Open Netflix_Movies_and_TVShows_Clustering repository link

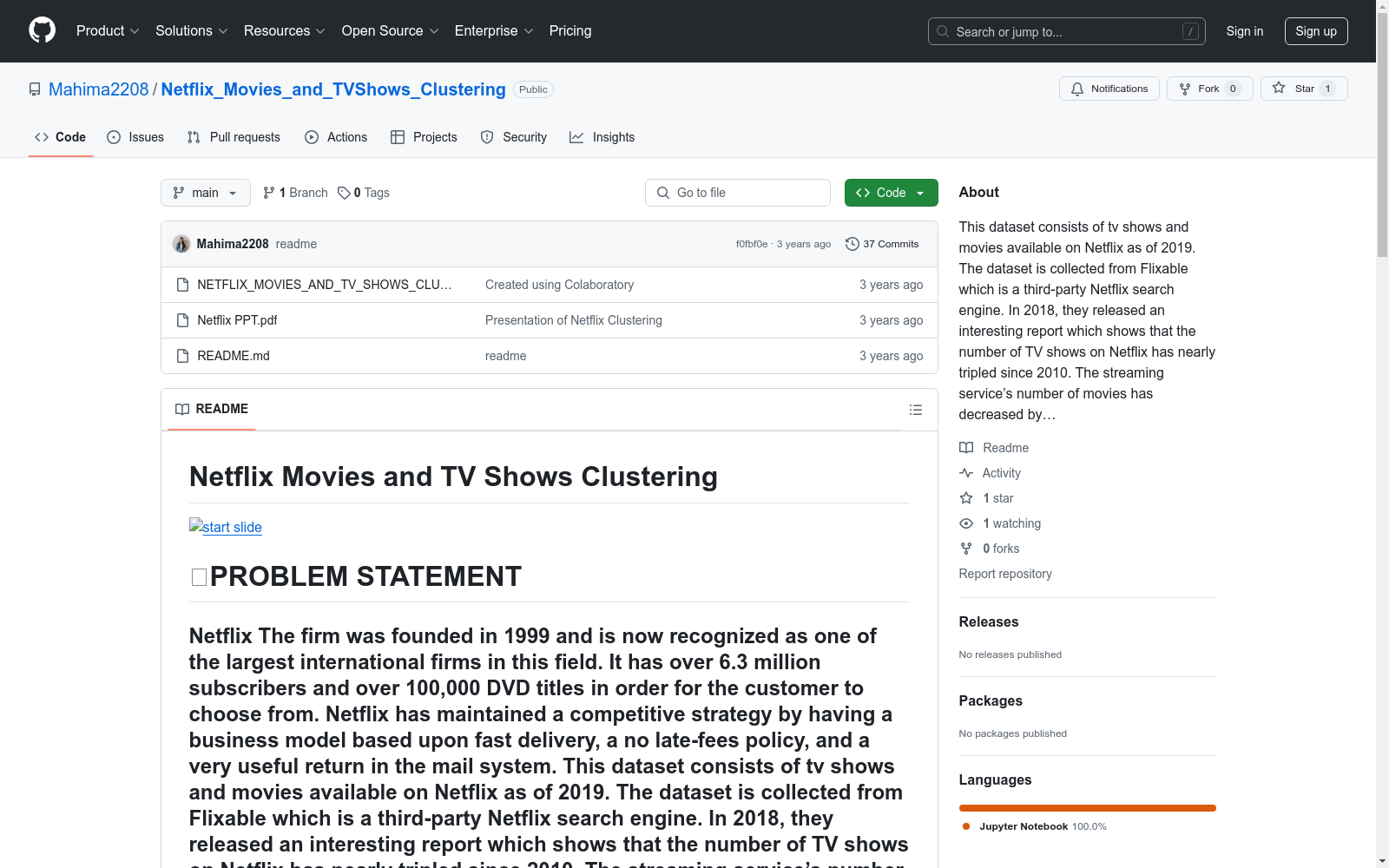tap(333, 89)
